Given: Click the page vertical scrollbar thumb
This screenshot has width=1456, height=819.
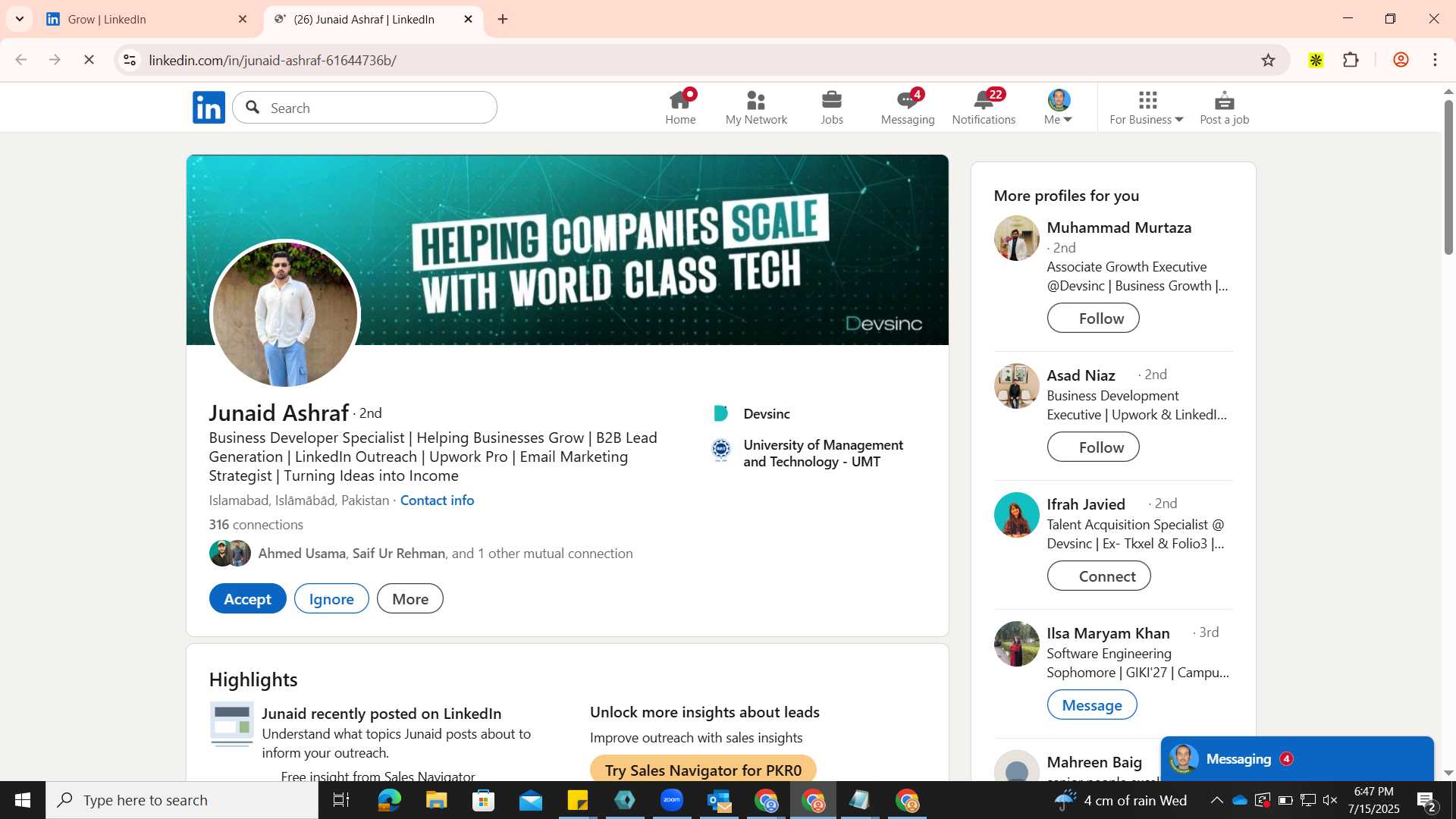Looking at the screenshot, I should point(1448,177).
